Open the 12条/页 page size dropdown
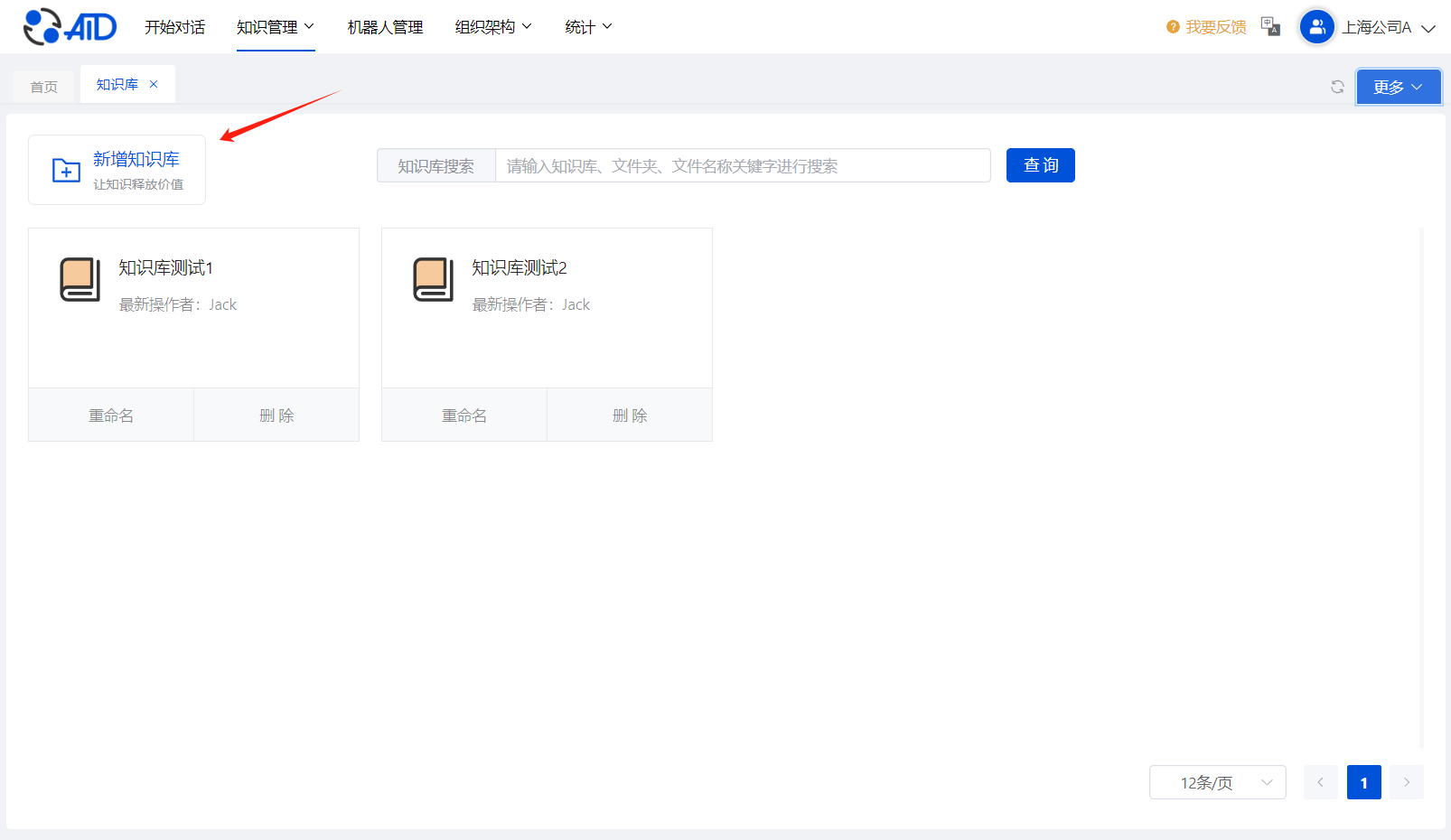The image size is (1451, 840). click(x=1217, y=782)
